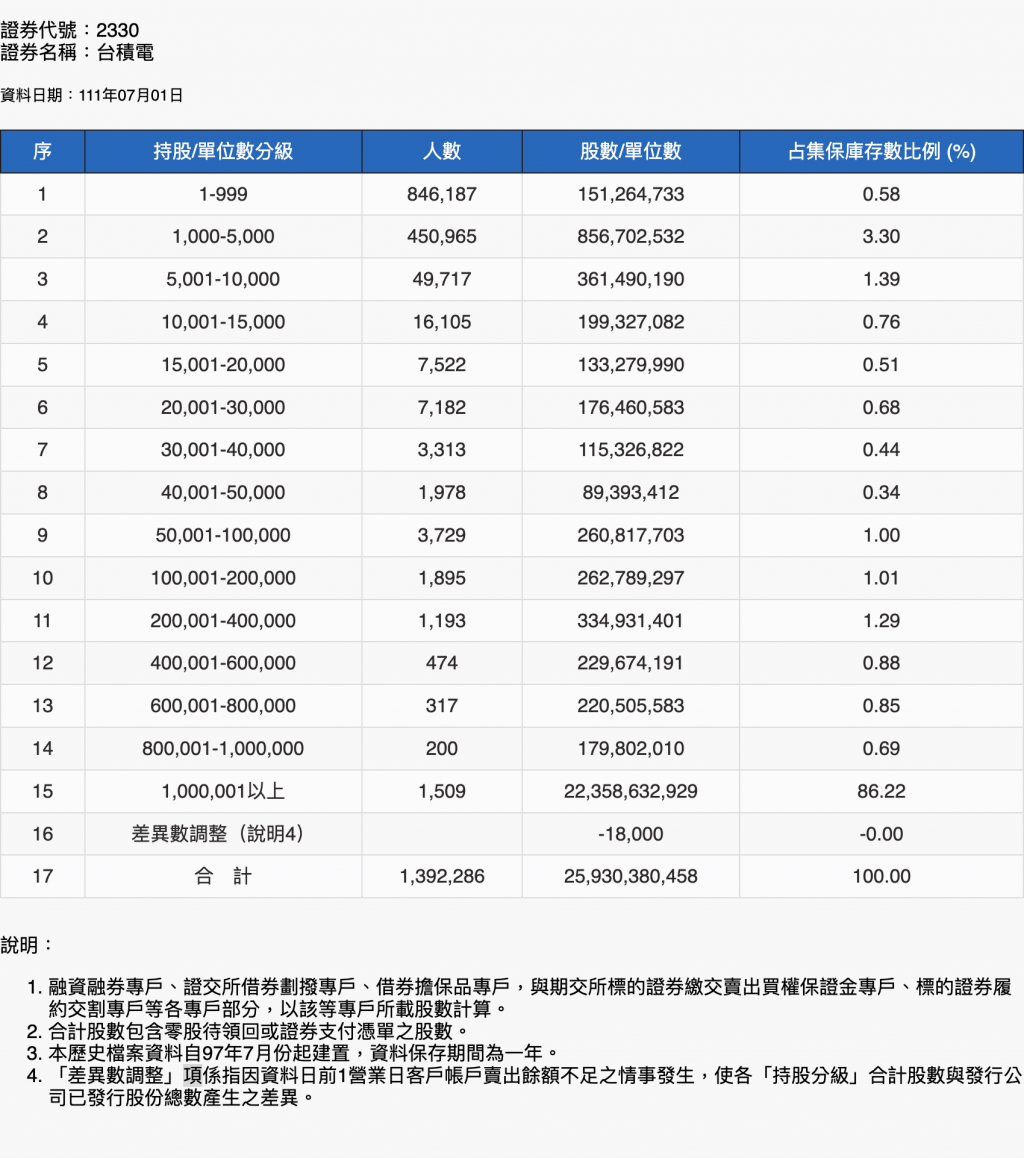This screenshot has height=1158, width=1024.
Task: Select the 3.30 percentage cell
Action: click(882, 236)
